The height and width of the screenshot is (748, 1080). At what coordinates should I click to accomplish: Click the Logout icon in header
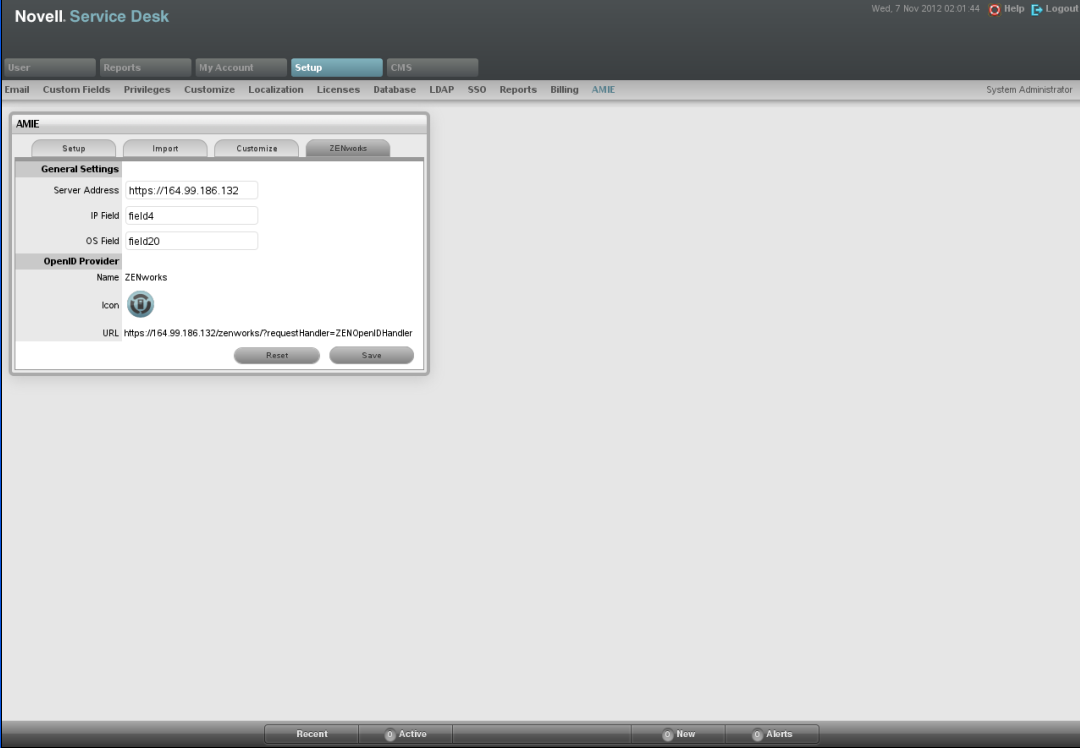tap(1037, 9)
